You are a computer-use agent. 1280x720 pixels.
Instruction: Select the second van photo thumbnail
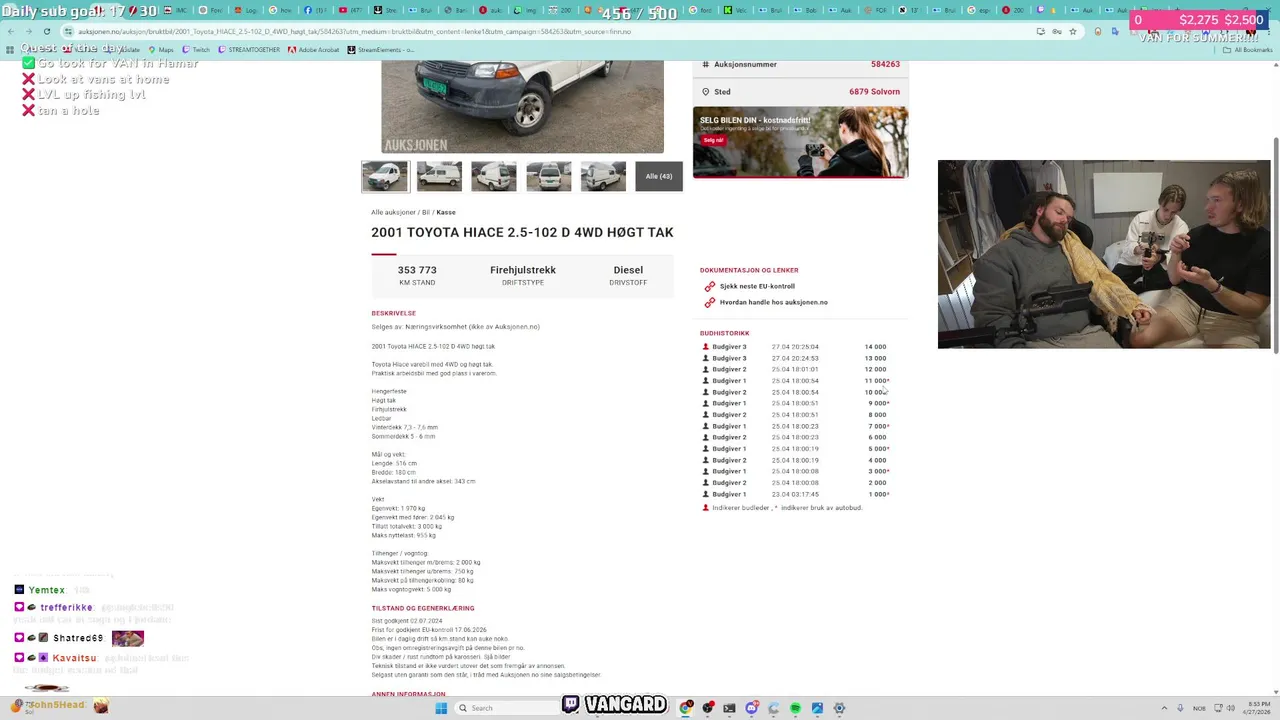pyautogui.click(x=439, y=176)
